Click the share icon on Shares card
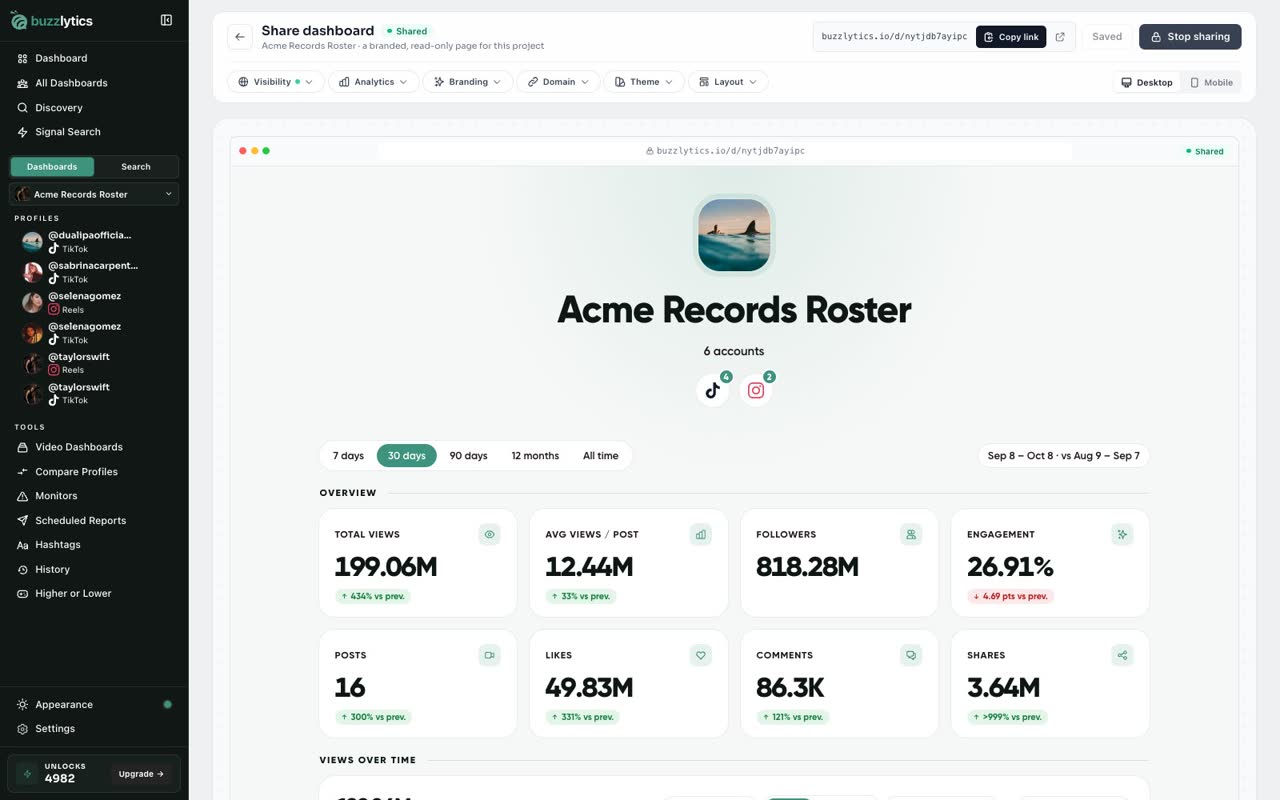This screenshot has height=800, width=1280. tap(1123, 656)
